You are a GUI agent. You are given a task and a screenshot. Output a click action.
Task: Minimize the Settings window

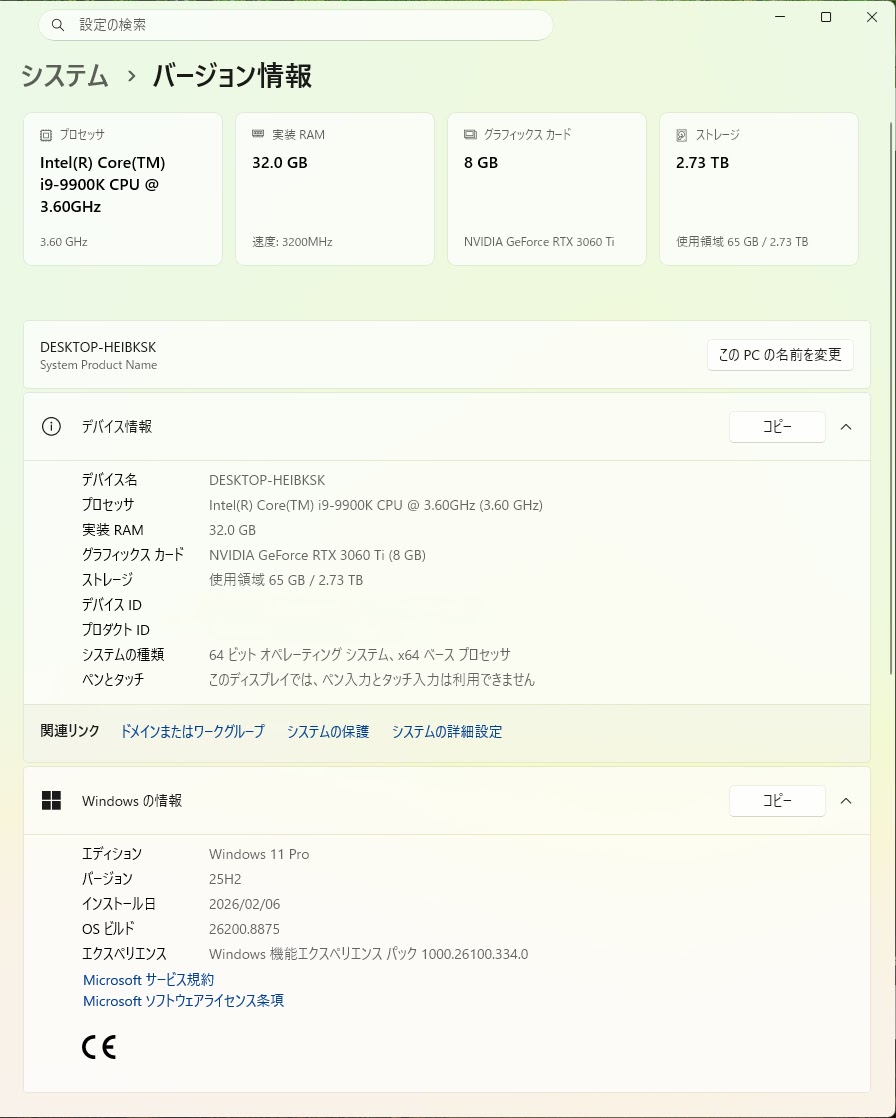click(781, 17)
